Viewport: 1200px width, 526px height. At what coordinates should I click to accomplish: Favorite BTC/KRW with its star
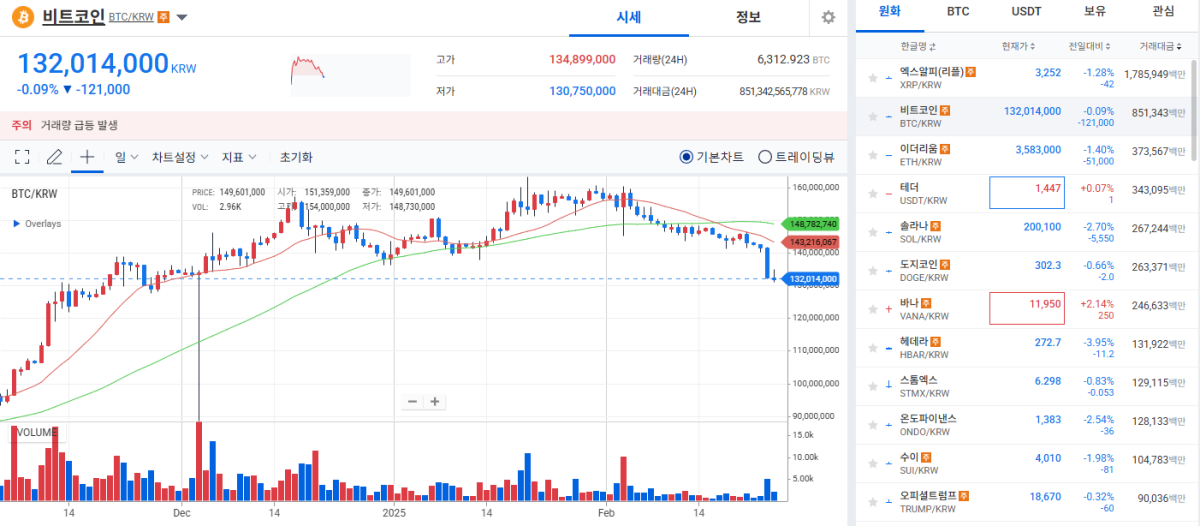[x=873, y=117]
